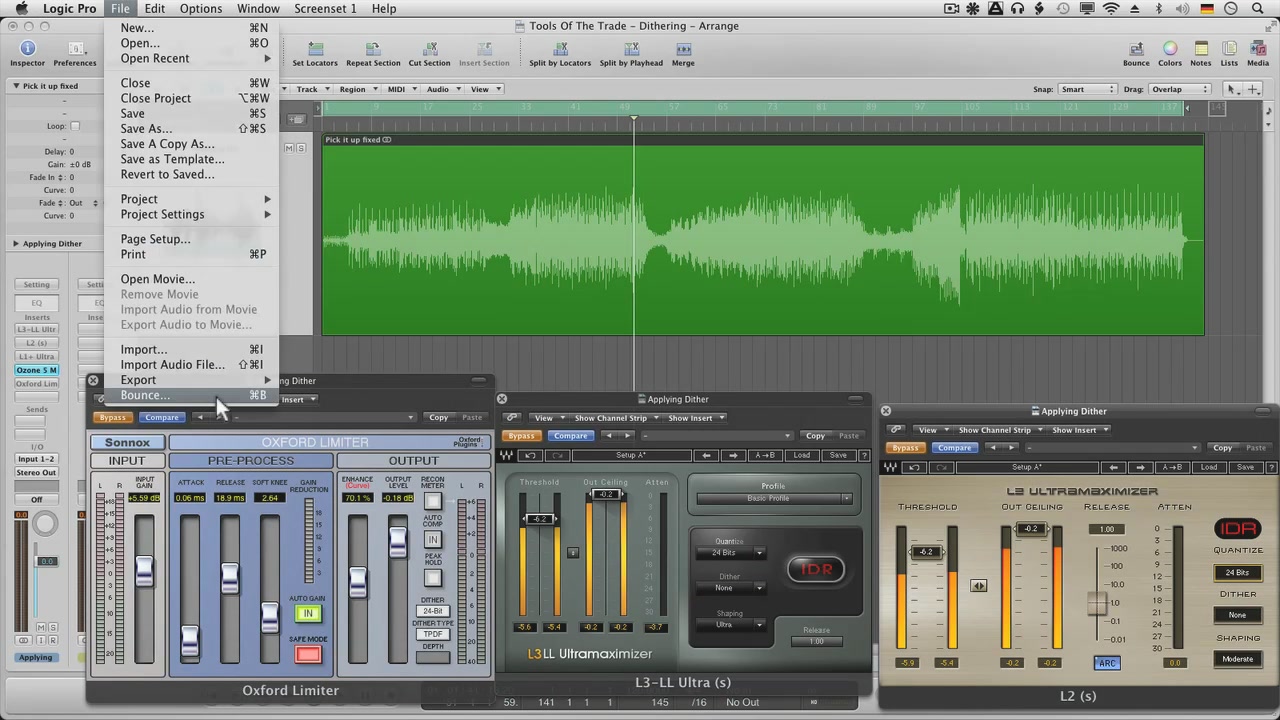Click the Cut Section toolbar icon

click(x=429, y=49)
